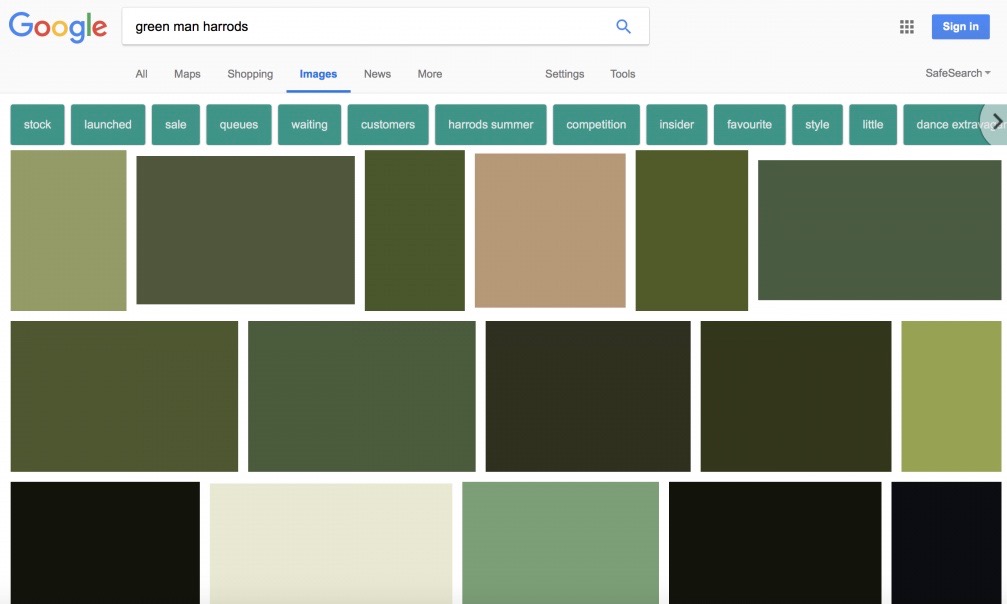1007x604 pixels.
Task: Select the All results tab
Action: pos(141,74)
